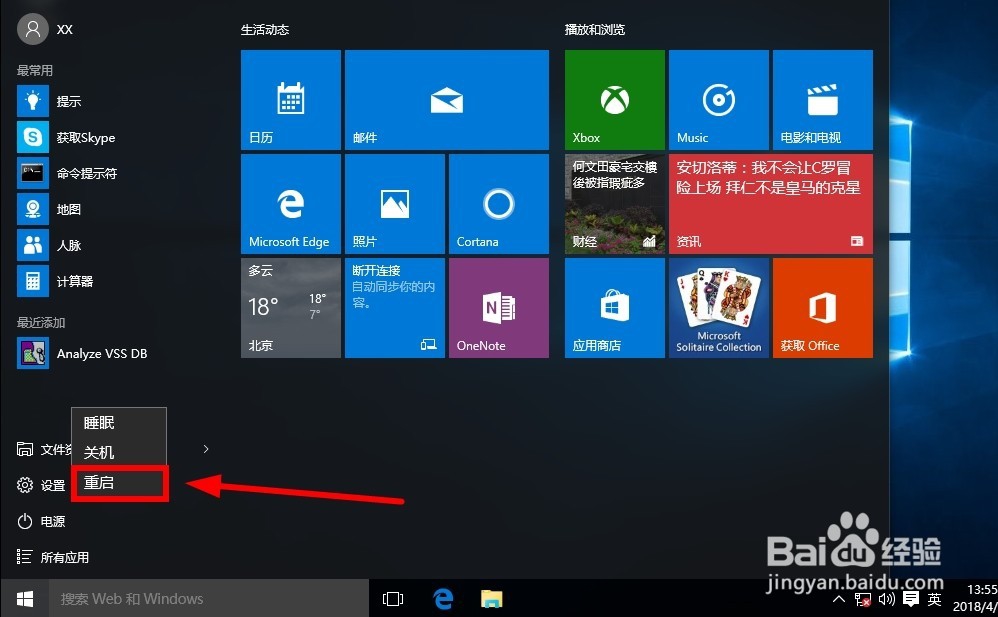Click the 生活动态 group heading

(x=265, y=30)
